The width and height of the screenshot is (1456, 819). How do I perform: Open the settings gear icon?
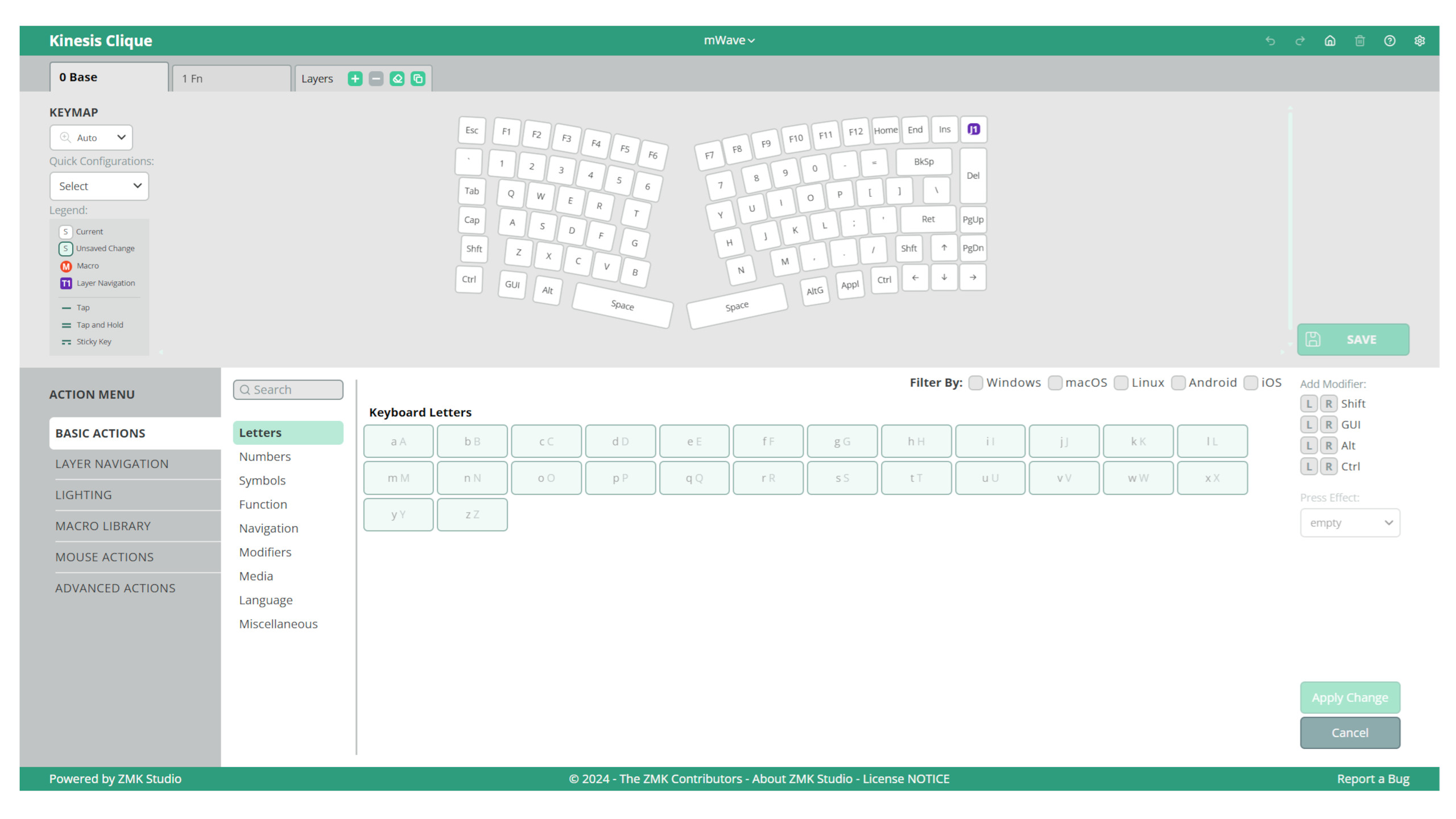(1420, 40)
